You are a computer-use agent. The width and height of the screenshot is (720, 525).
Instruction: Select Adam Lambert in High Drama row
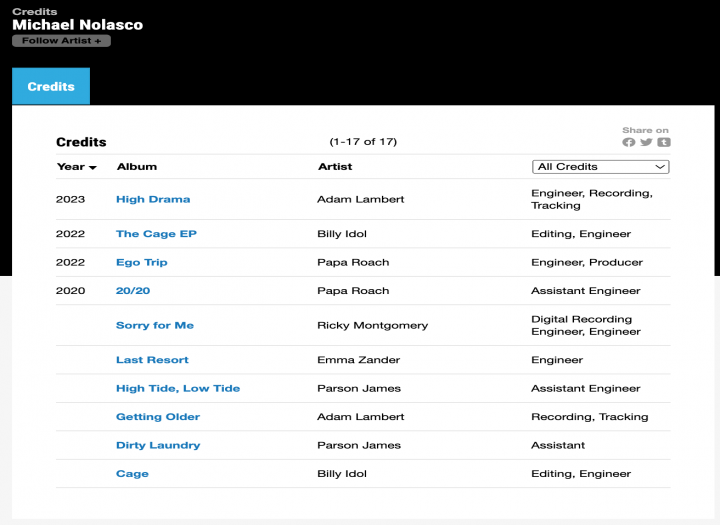click(360, 199)
